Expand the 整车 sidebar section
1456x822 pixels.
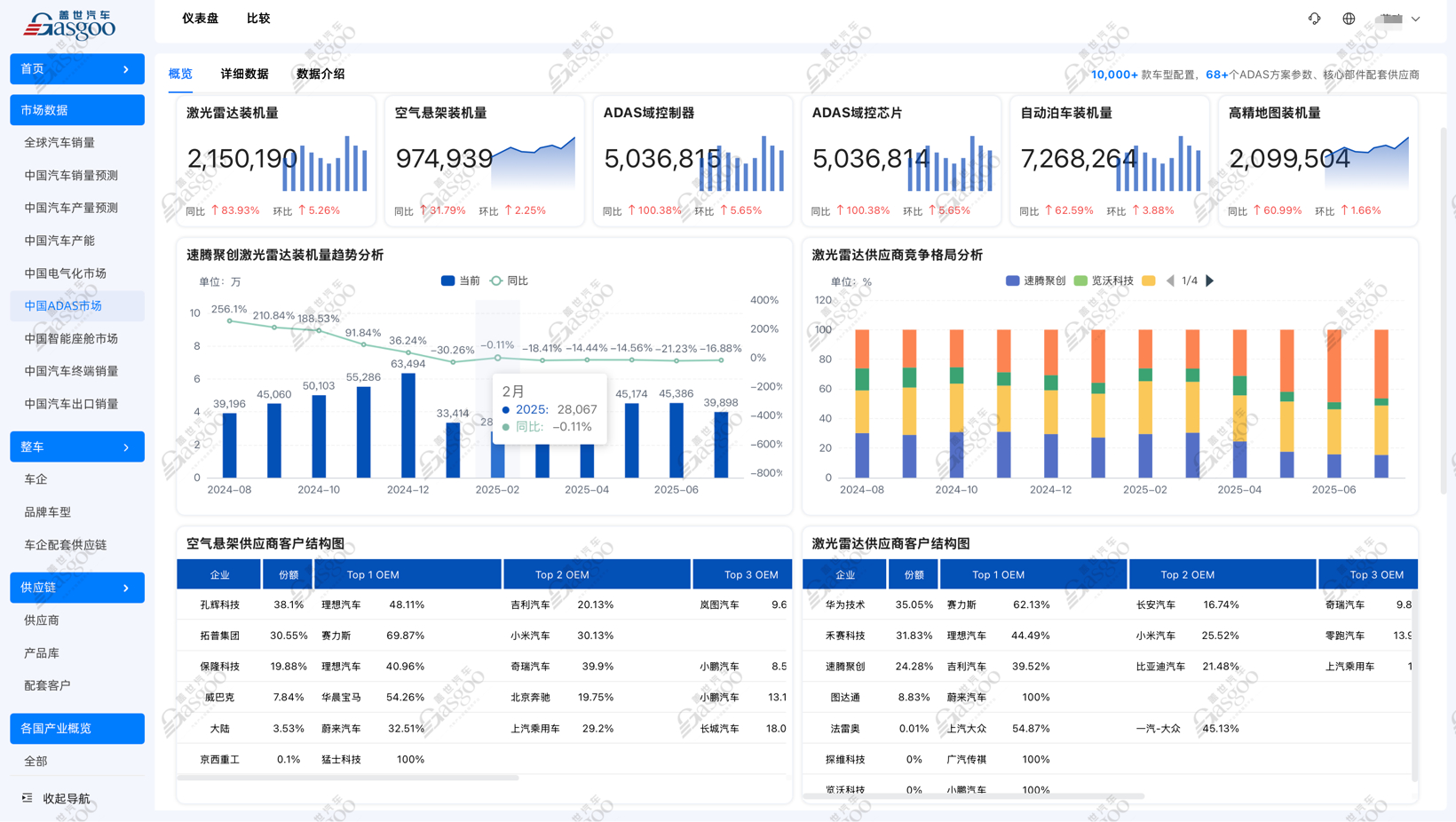(x=77, y=447)
